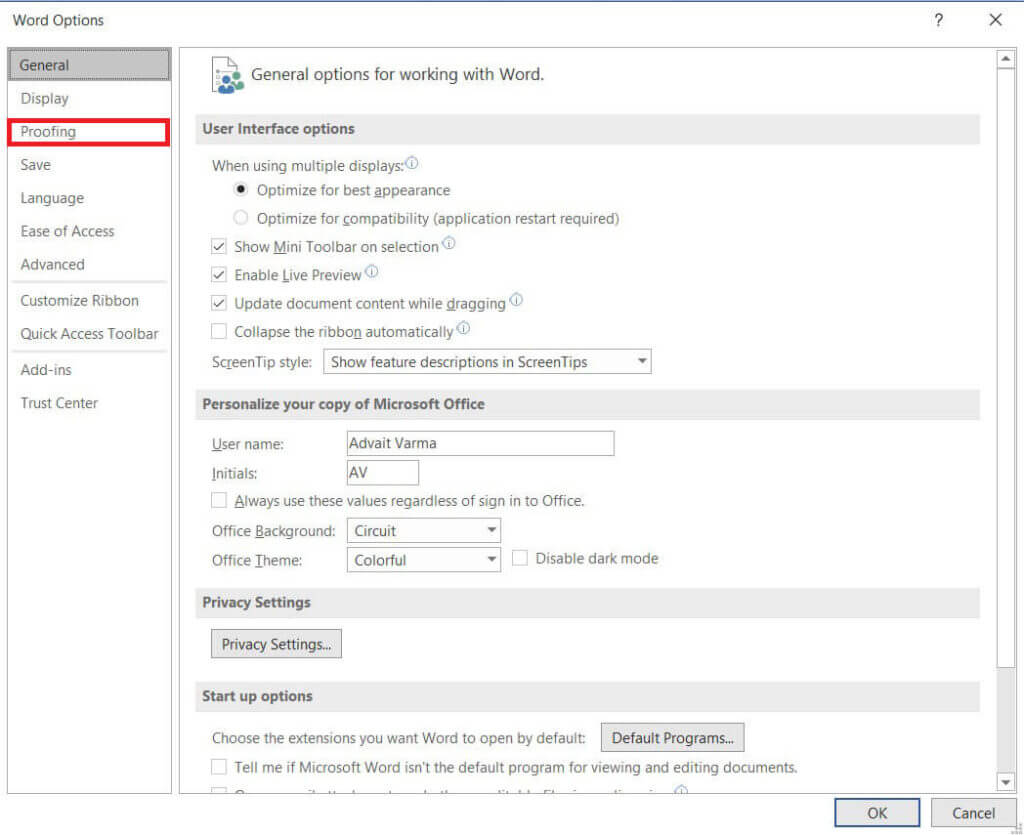Close the Word Options dialog
Viewport: 1024px width, 835px height.
tap(995, 20)
